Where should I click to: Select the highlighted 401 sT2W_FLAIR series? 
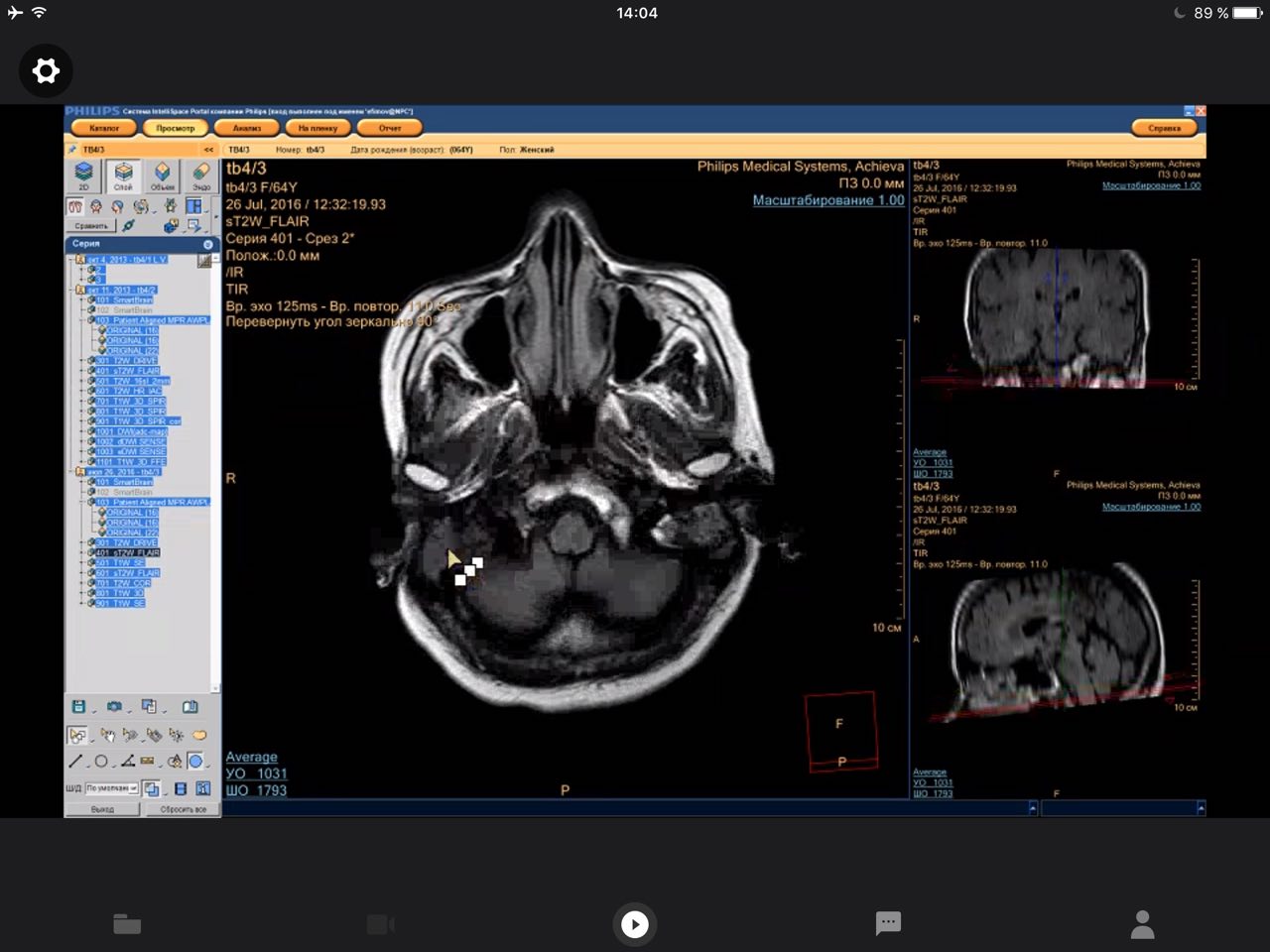tap(128, 552)
